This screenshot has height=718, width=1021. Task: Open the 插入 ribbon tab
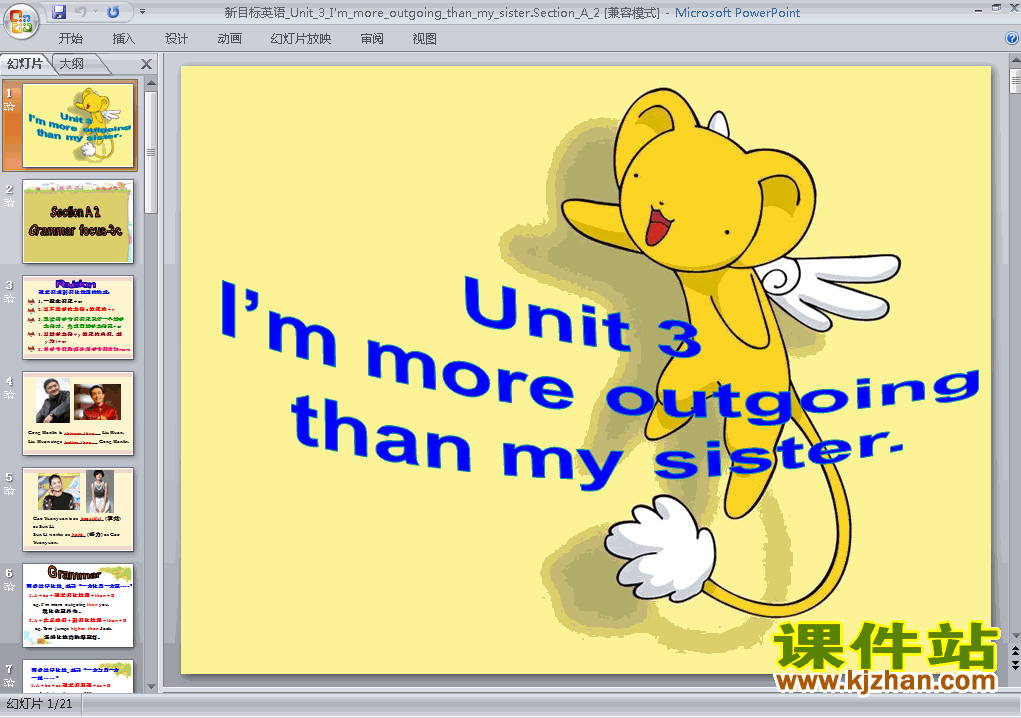(124, 39)
